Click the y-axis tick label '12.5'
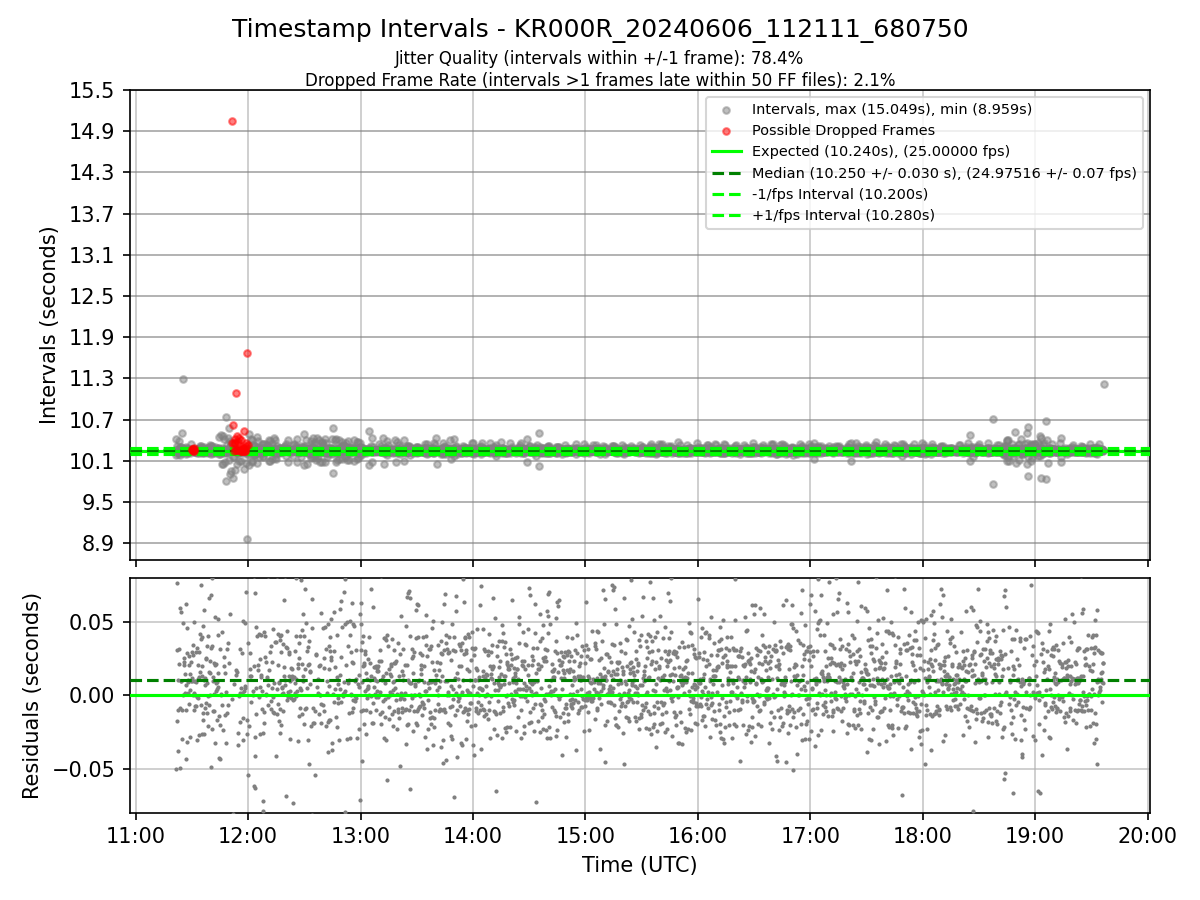This screenshot has height=900, width=1200. click(x=93, y=296)
